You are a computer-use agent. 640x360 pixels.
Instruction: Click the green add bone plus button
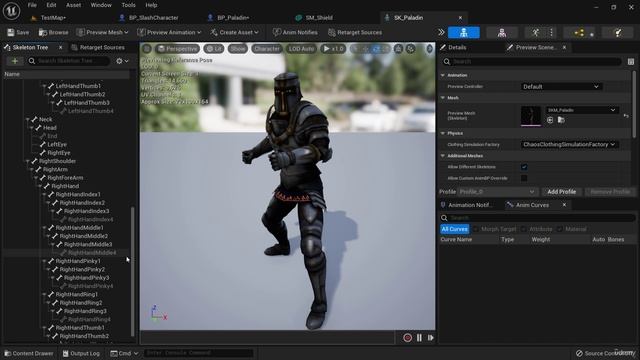coord(15,61)
